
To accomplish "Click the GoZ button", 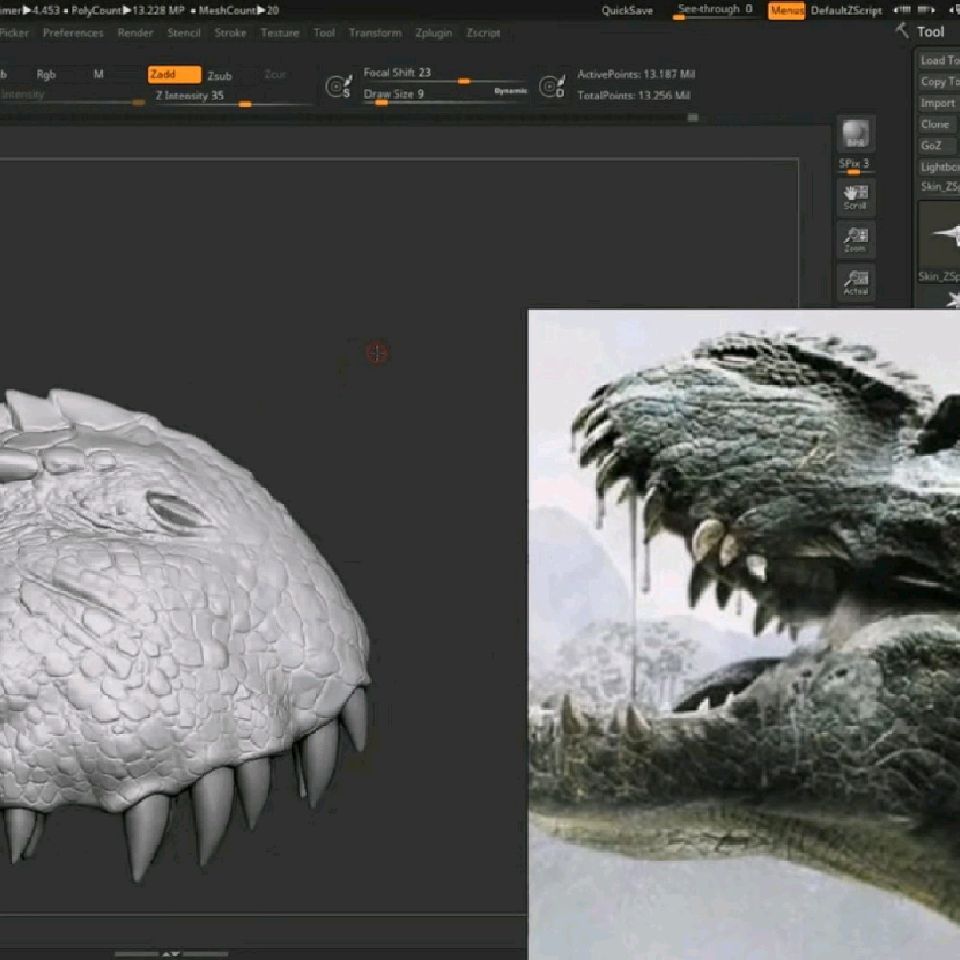I will (x=937, y=146).
